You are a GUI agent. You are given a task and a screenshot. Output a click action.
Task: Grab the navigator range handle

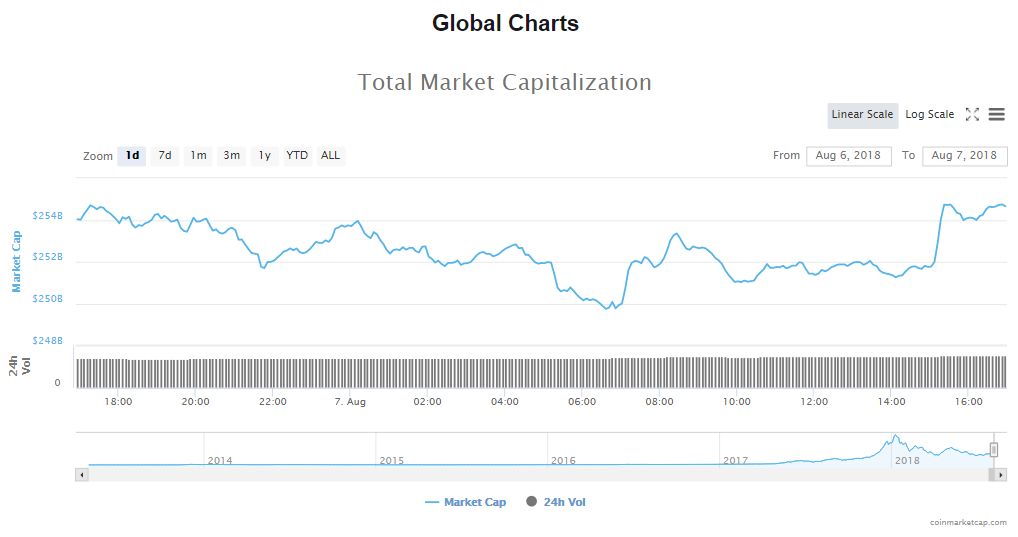[x=994, y=450]
